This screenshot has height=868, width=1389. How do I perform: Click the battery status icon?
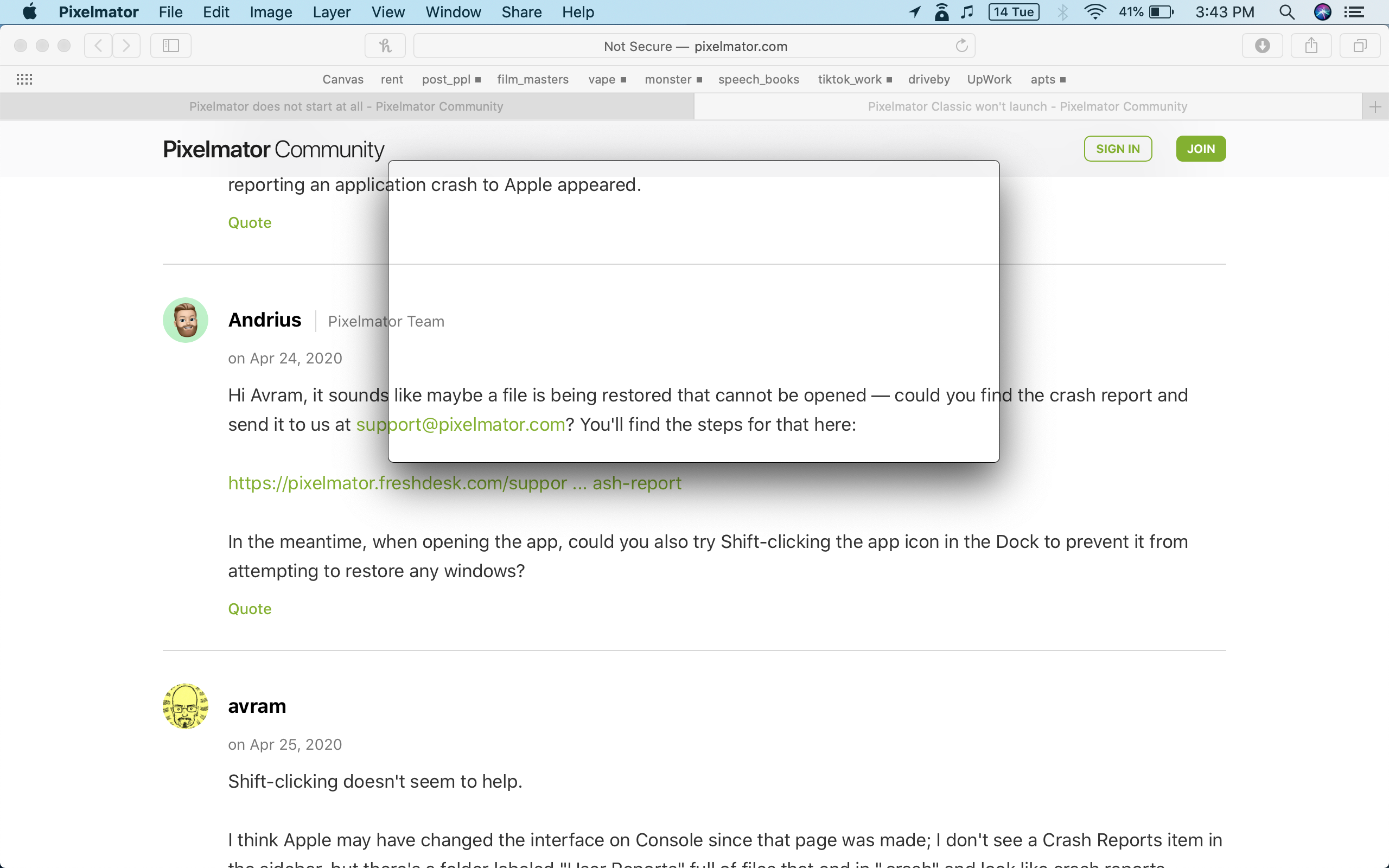pyautogui.click(x=1162, y=12)
